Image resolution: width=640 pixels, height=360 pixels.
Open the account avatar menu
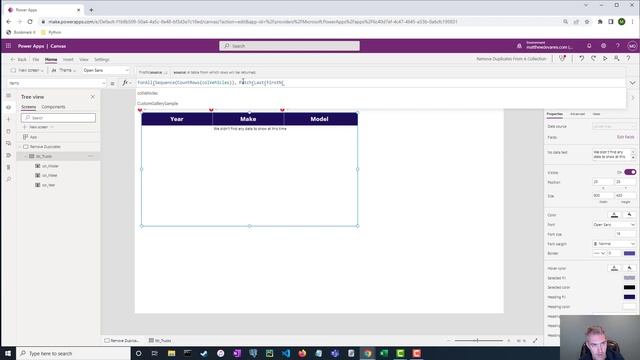[632, 46]
